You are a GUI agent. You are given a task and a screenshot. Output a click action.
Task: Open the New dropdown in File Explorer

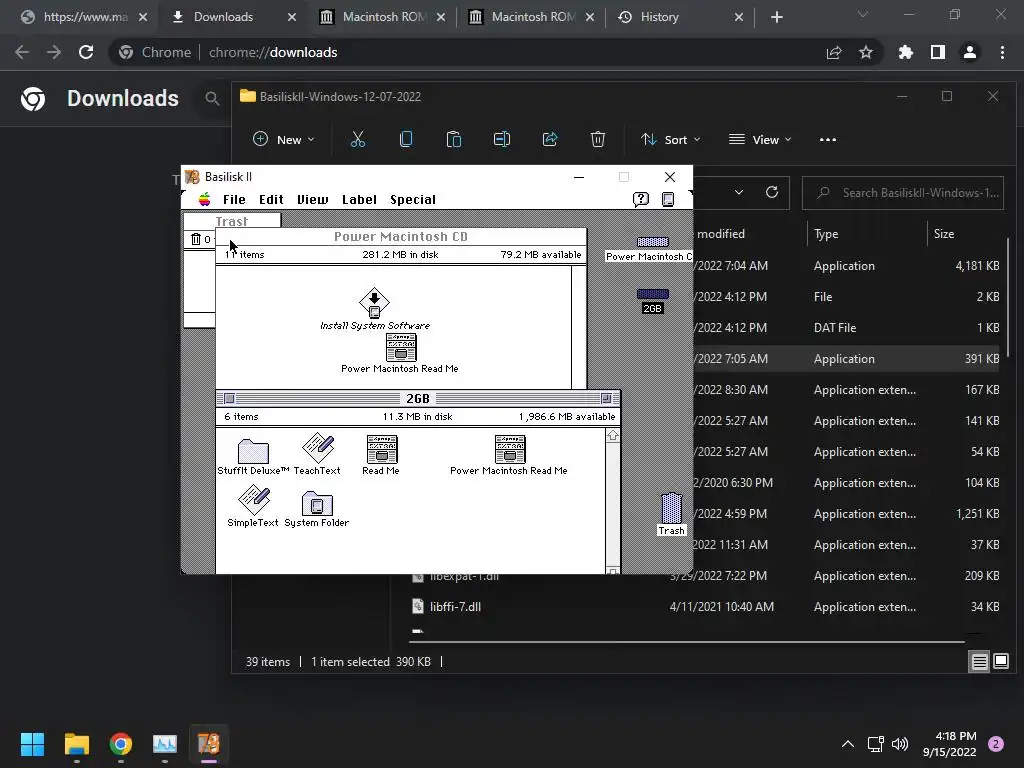[283, 139]
